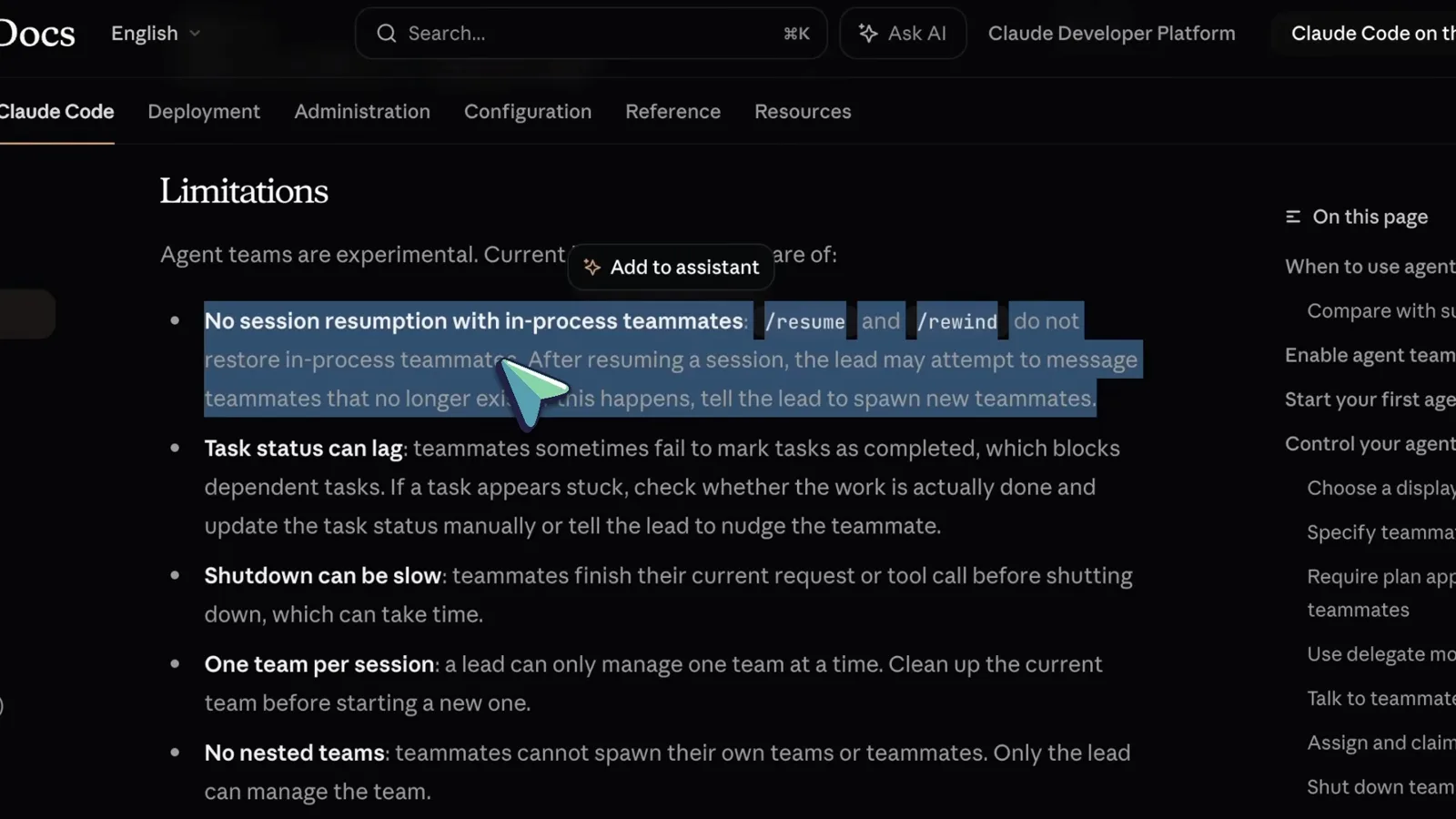This screenshot has height=819, width=1456.
Task: Go to 'When to use agent' section link
Action: 1370,267
